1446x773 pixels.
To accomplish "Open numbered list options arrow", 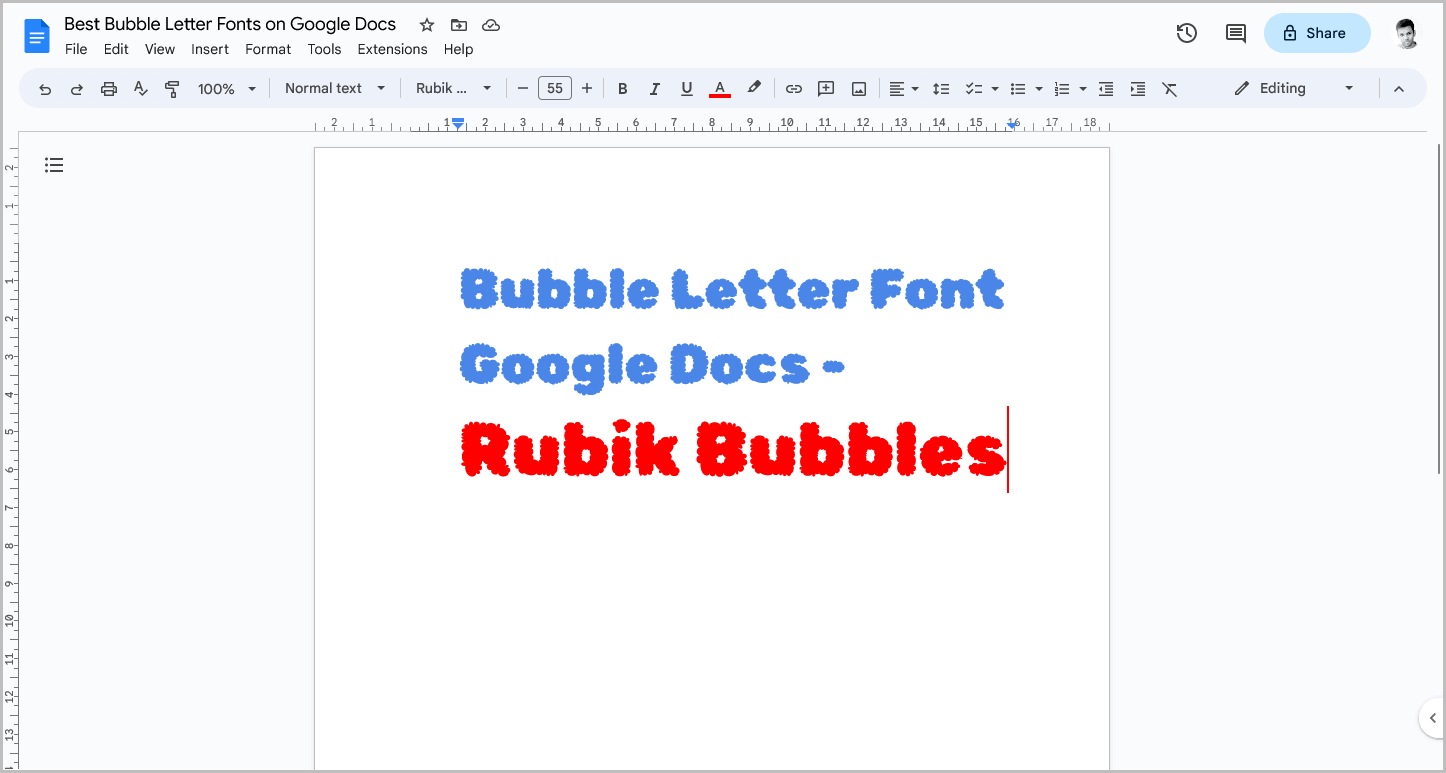I will 1083,89.
